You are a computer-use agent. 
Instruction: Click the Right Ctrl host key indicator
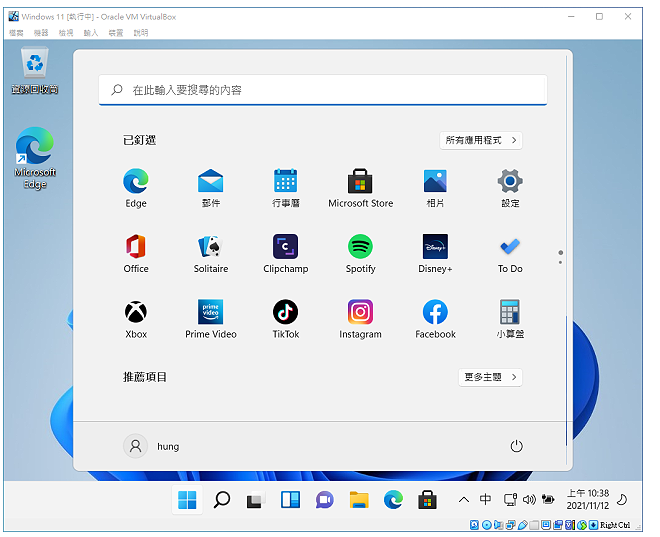tap(615, 525)
